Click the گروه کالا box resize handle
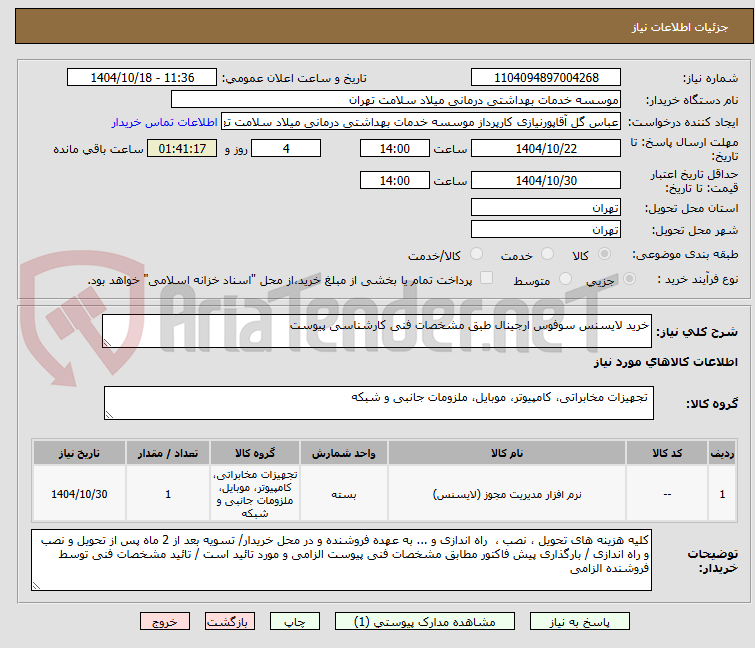This screenshot has height=648, width=755. [109, 415]
